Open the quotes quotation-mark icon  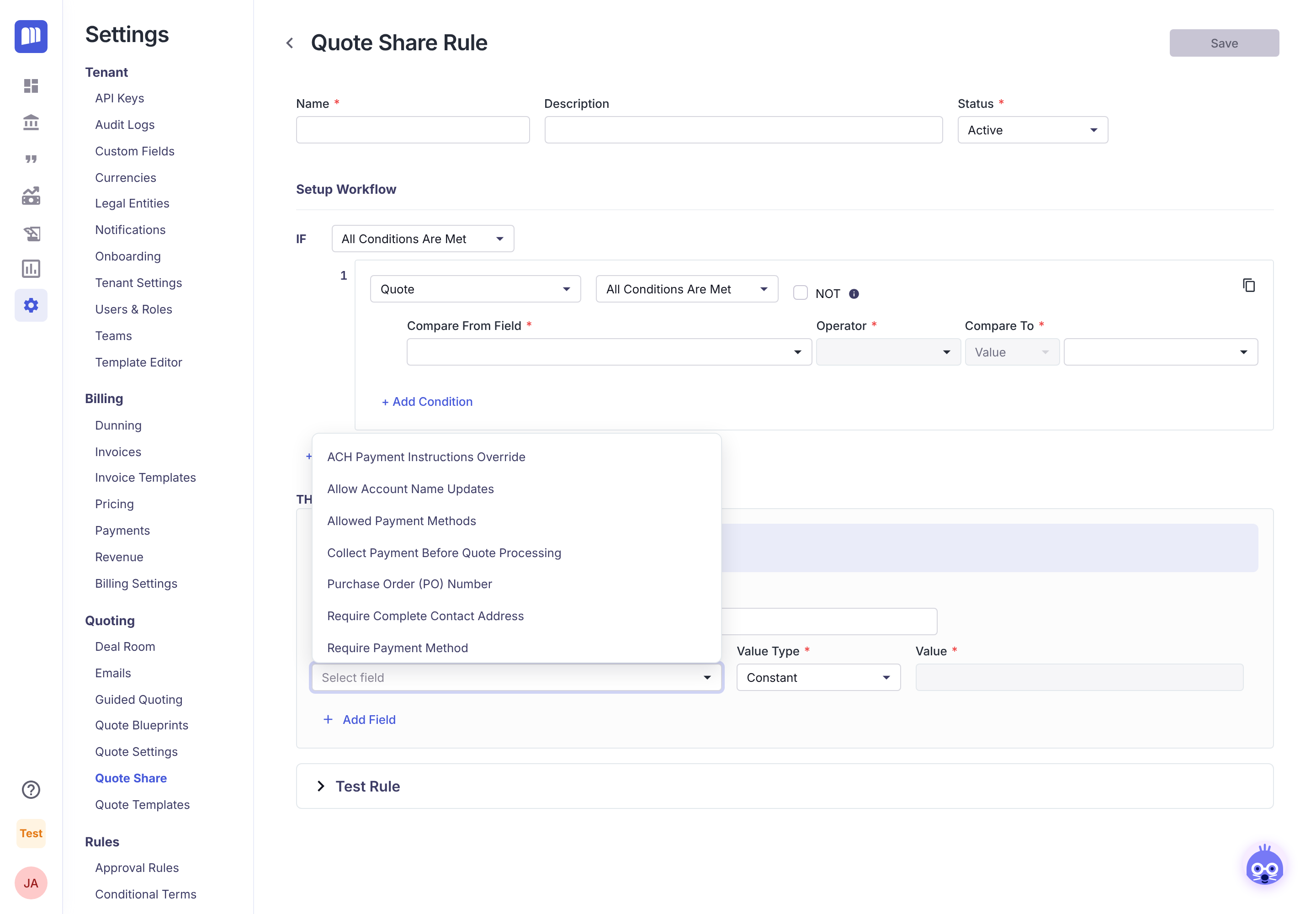tap(31, 159)
